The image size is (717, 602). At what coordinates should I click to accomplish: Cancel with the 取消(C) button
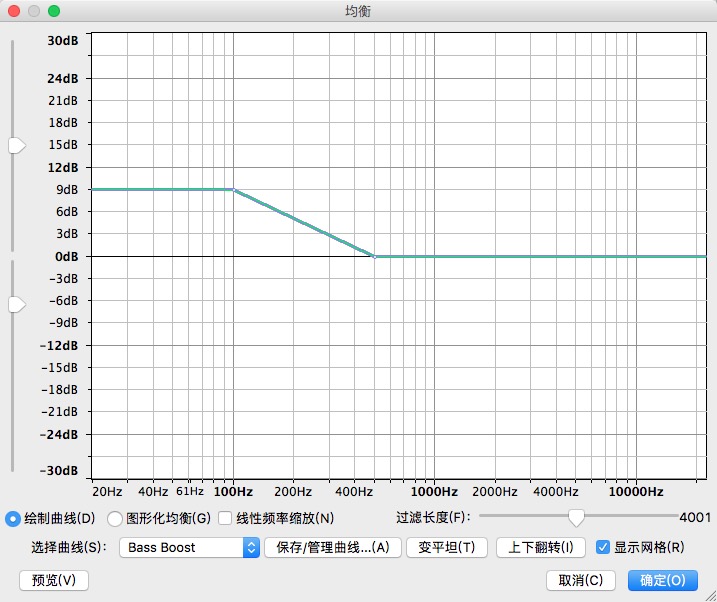(x=580, y=580)
